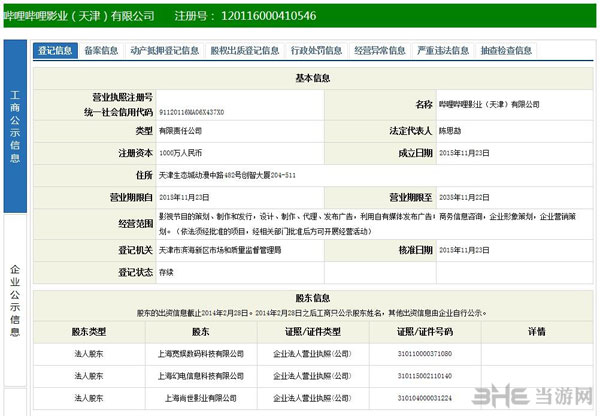
Task: Switch to the 严重违法信息 tab
Action: pos(444,50)
